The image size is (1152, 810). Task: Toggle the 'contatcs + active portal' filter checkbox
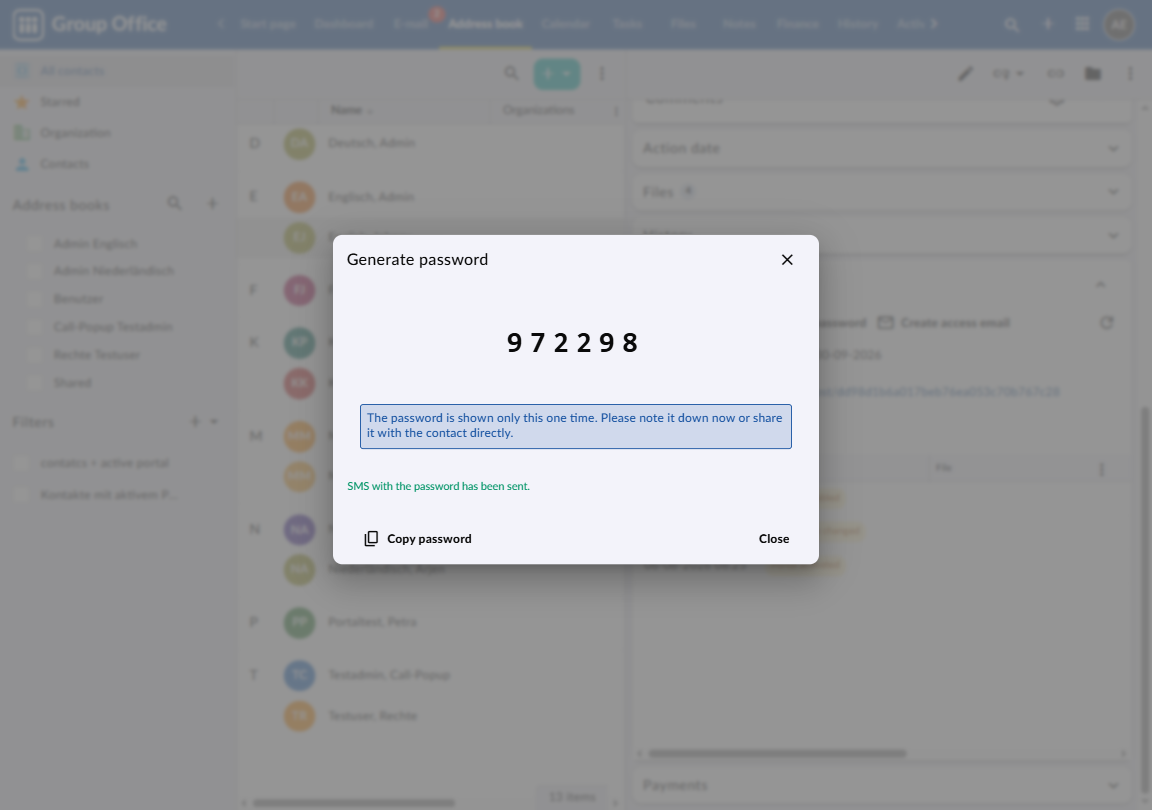tap(21, 463)
